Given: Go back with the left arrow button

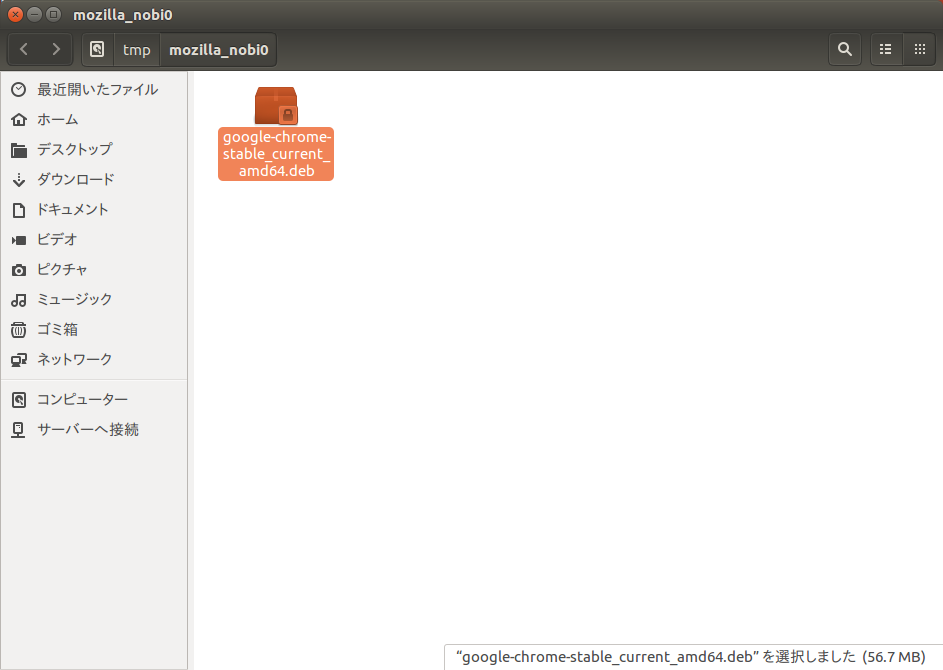Looking at the screenshot, I should tap(24, 49).
